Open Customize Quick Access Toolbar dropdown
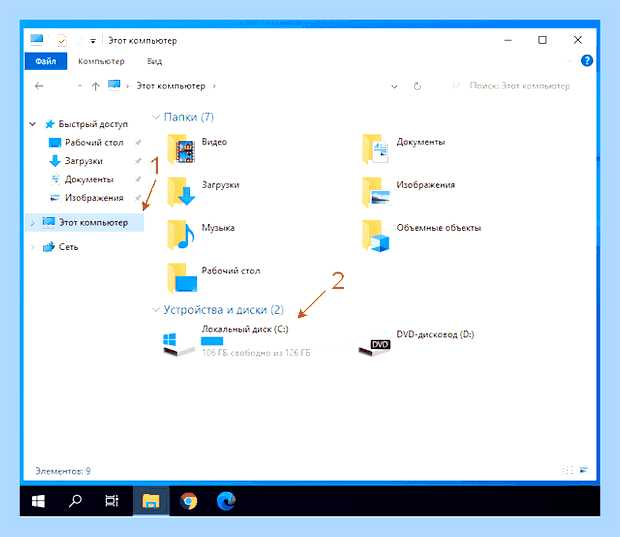 tap(93, 41)
